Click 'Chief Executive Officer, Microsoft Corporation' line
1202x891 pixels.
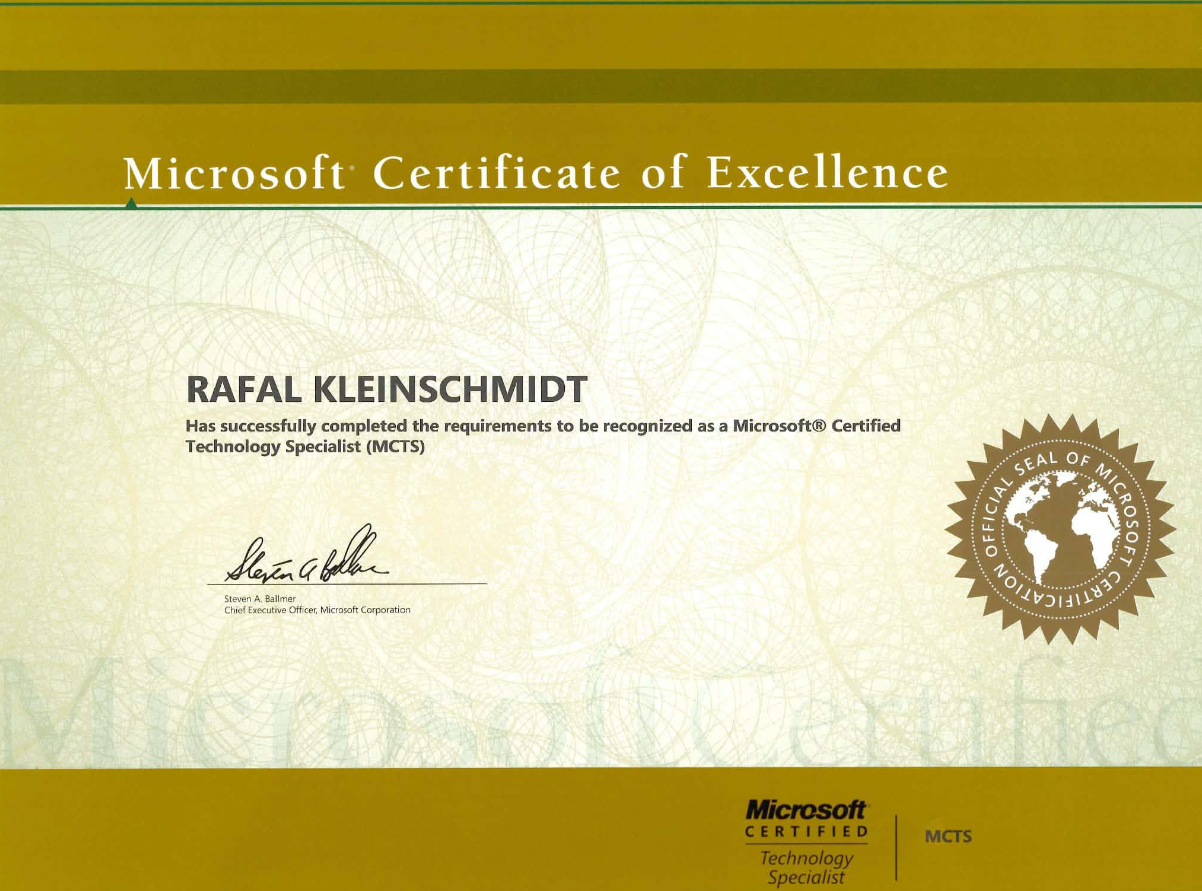coord(317,609)
